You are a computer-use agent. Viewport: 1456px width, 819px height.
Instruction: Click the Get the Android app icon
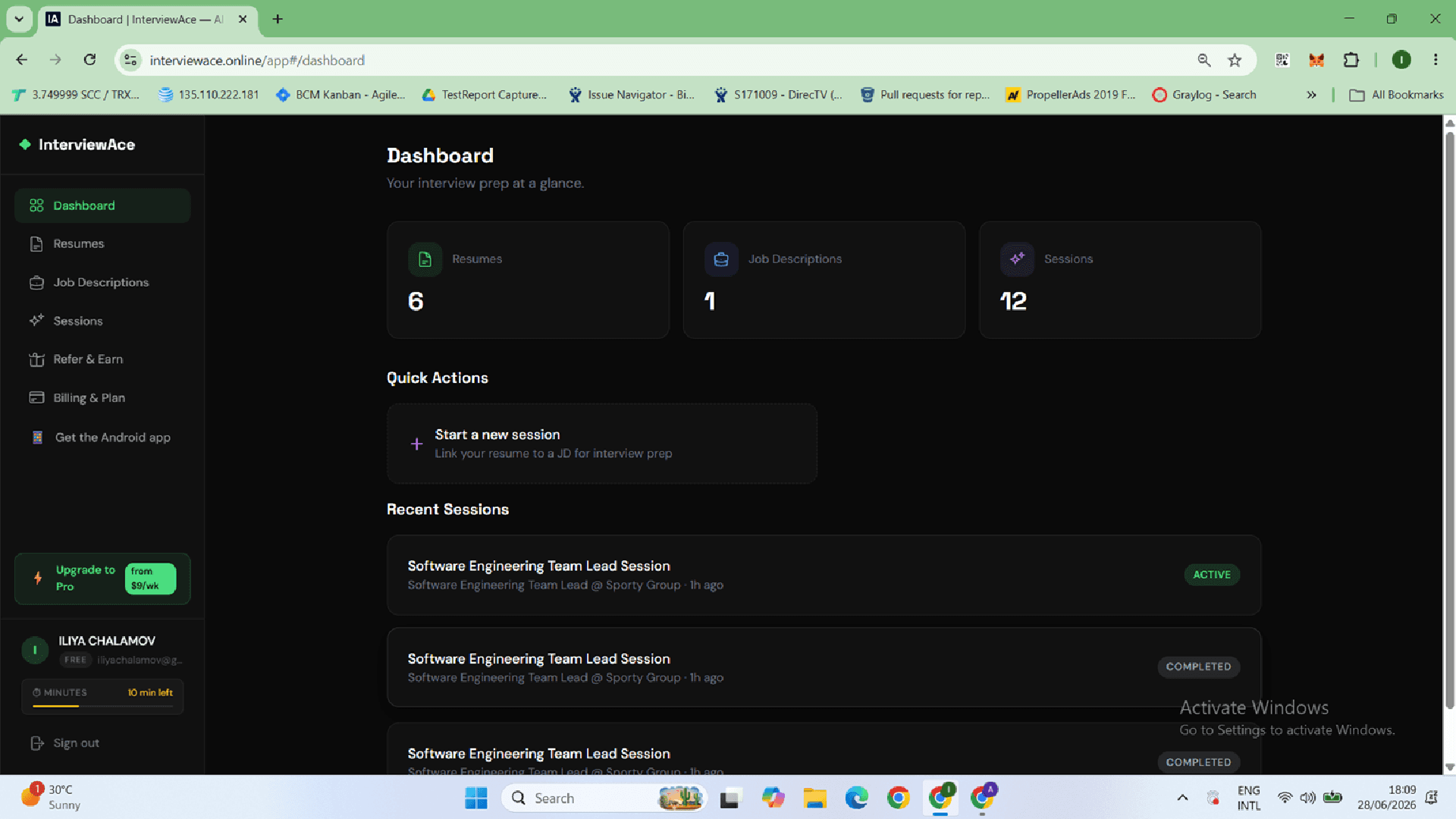37,438
